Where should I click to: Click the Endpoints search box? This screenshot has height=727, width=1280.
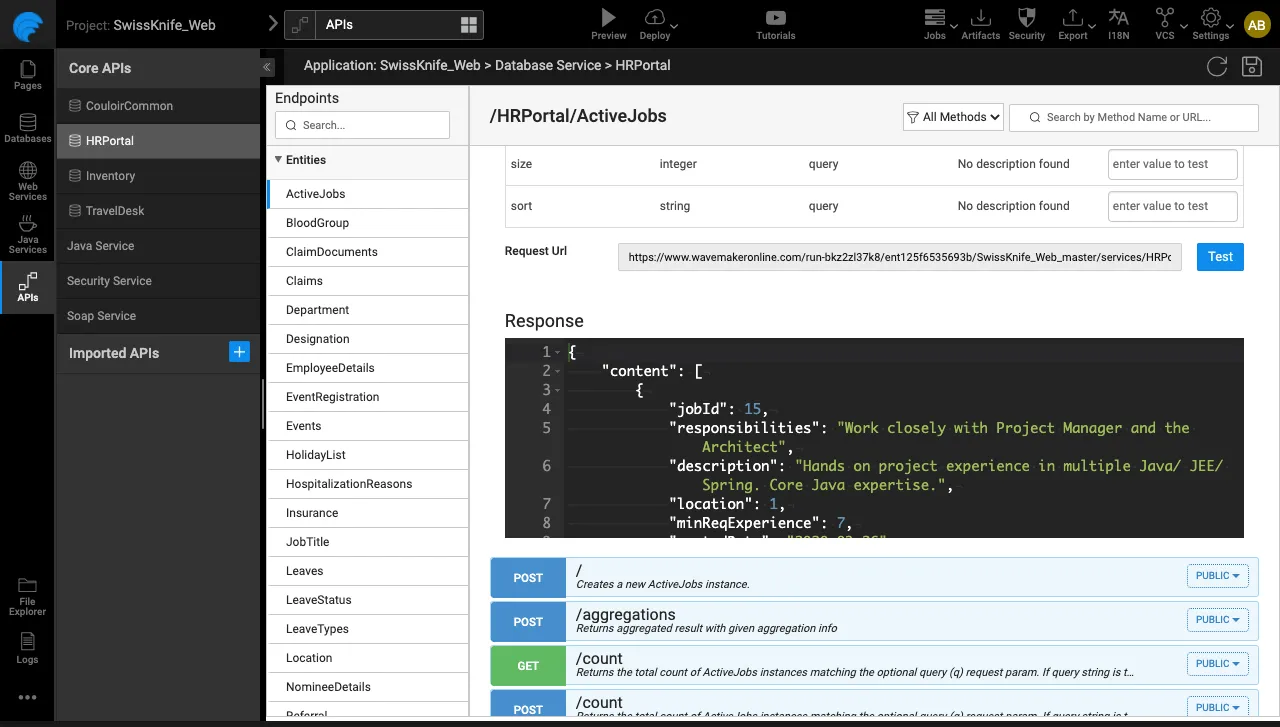click(362, 125)
